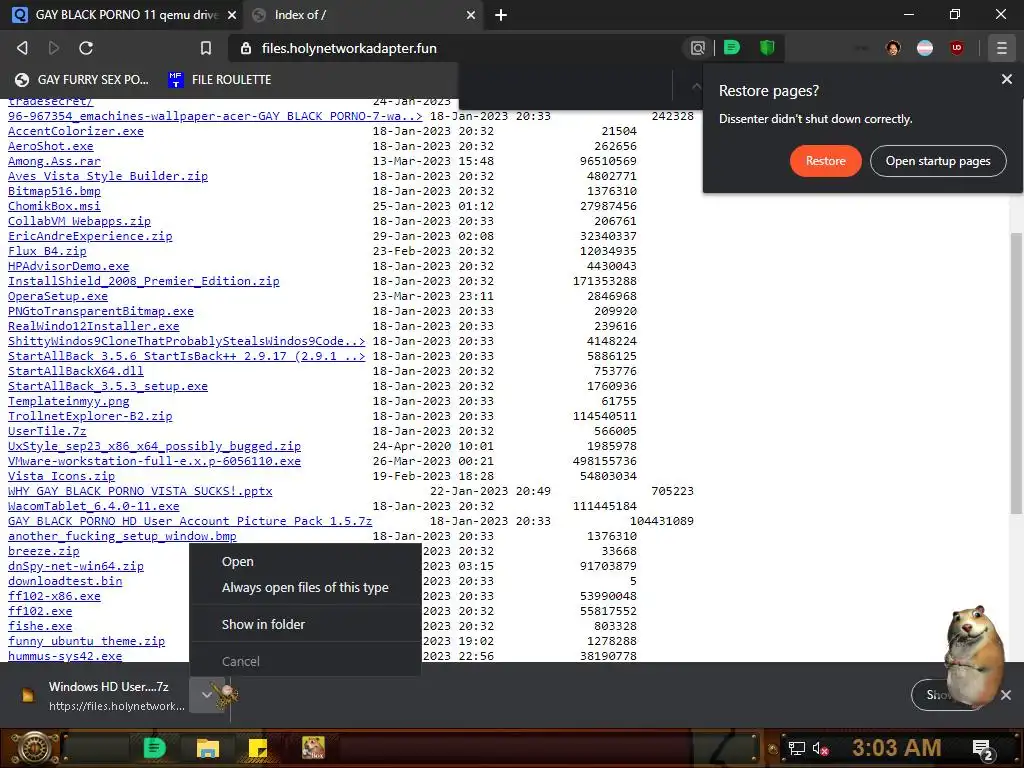Open Sticky Notes from the taskbar
This screenshot has height=768, width=1024.
coord(257,748)
